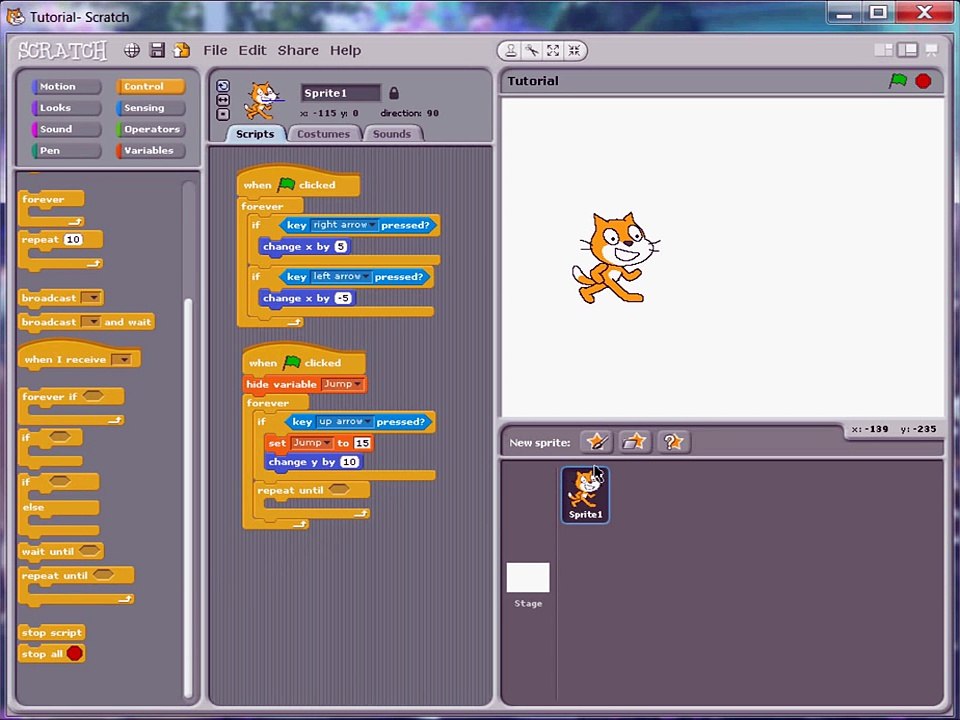Click change x by 5 value
Viewport: 960px width, 720px height.
click(341, 247)
